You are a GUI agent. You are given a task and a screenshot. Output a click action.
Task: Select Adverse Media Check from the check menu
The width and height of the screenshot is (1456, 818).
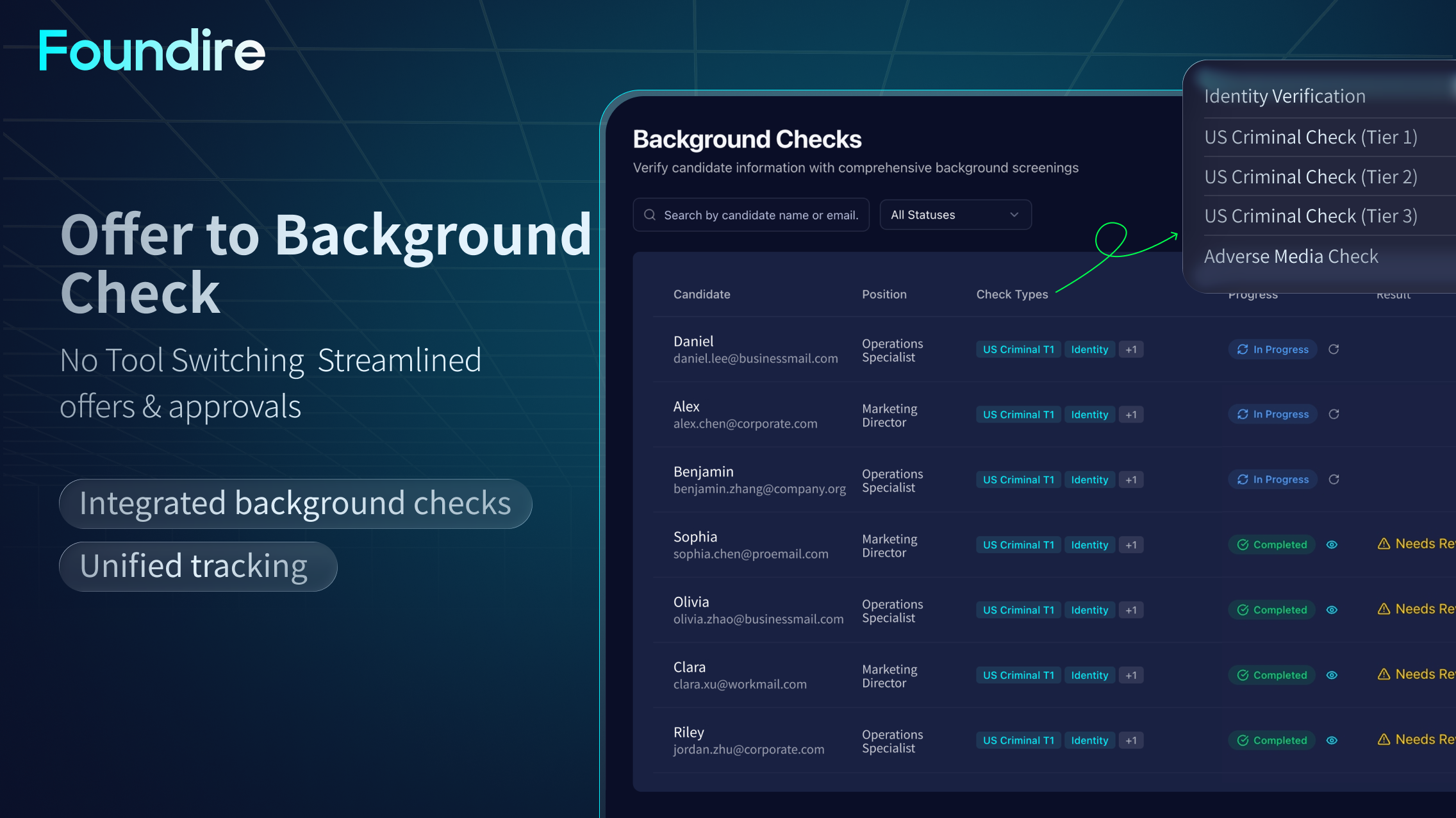coord(1291,256)
